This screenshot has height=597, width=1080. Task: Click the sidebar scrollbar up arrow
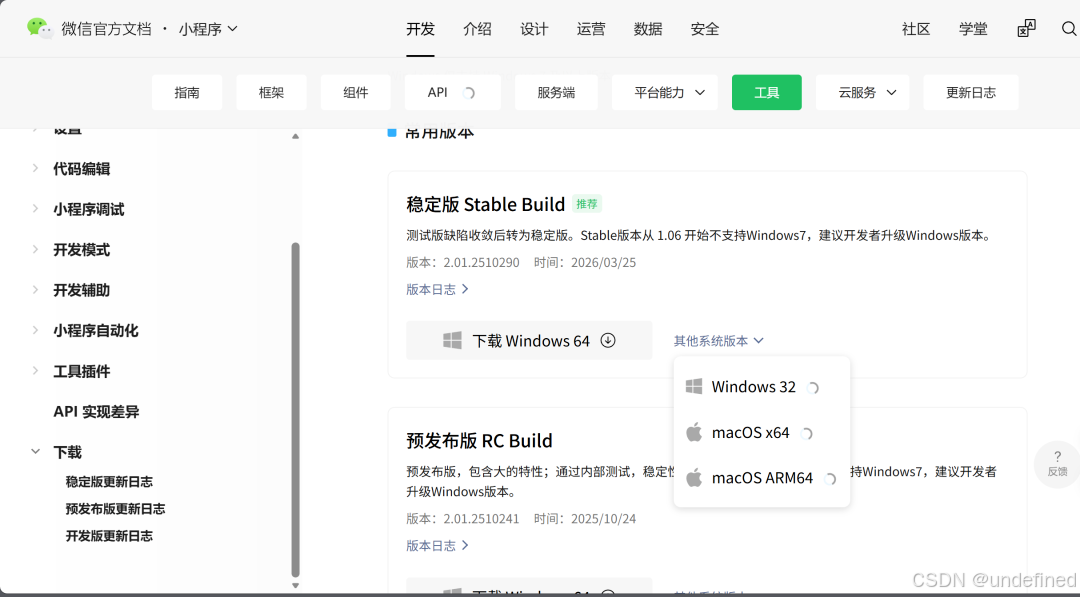[x=295, y=136]
